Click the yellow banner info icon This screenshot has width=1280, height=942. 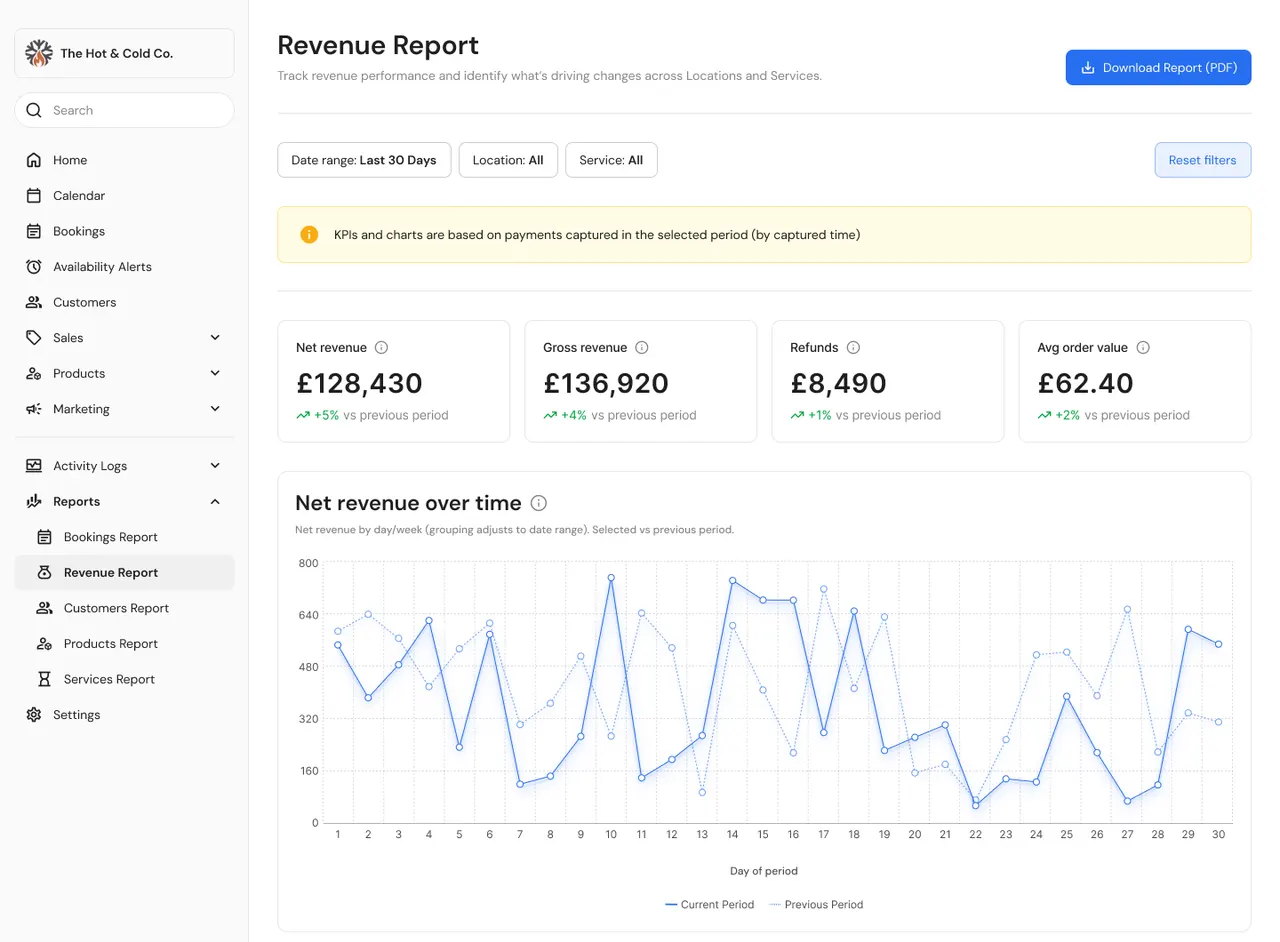(x=309, y=235)
